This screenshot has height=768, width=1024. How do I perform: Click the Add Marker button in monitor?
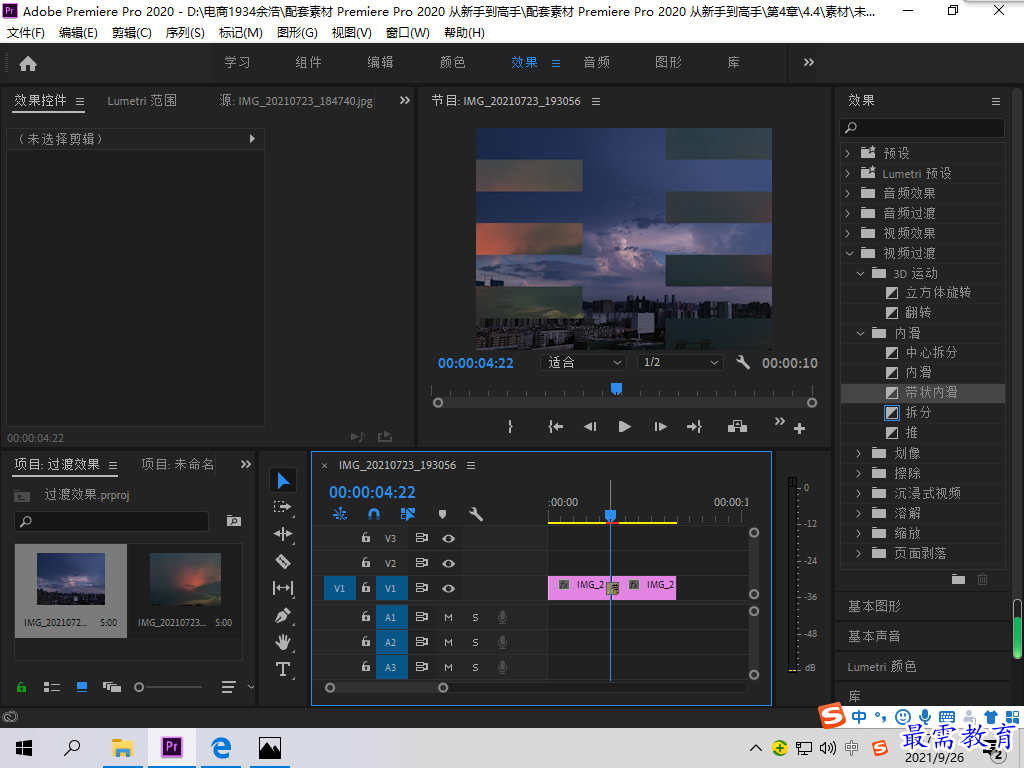(x=511, y=426)
